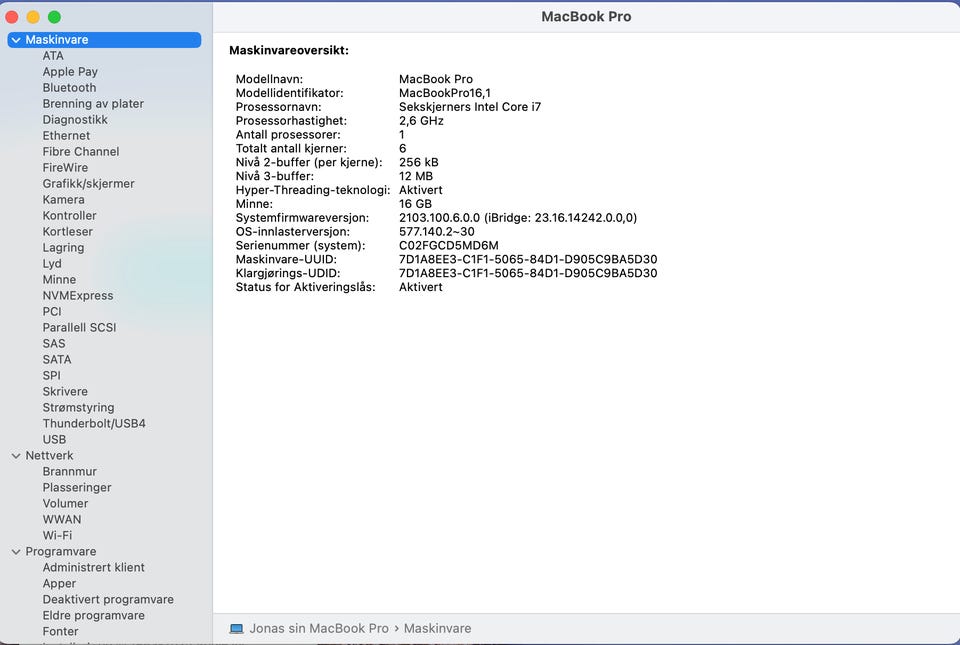Collapse the Nettverk section chevron
Screen dimensions: 960x645
[x=16, y=456]
